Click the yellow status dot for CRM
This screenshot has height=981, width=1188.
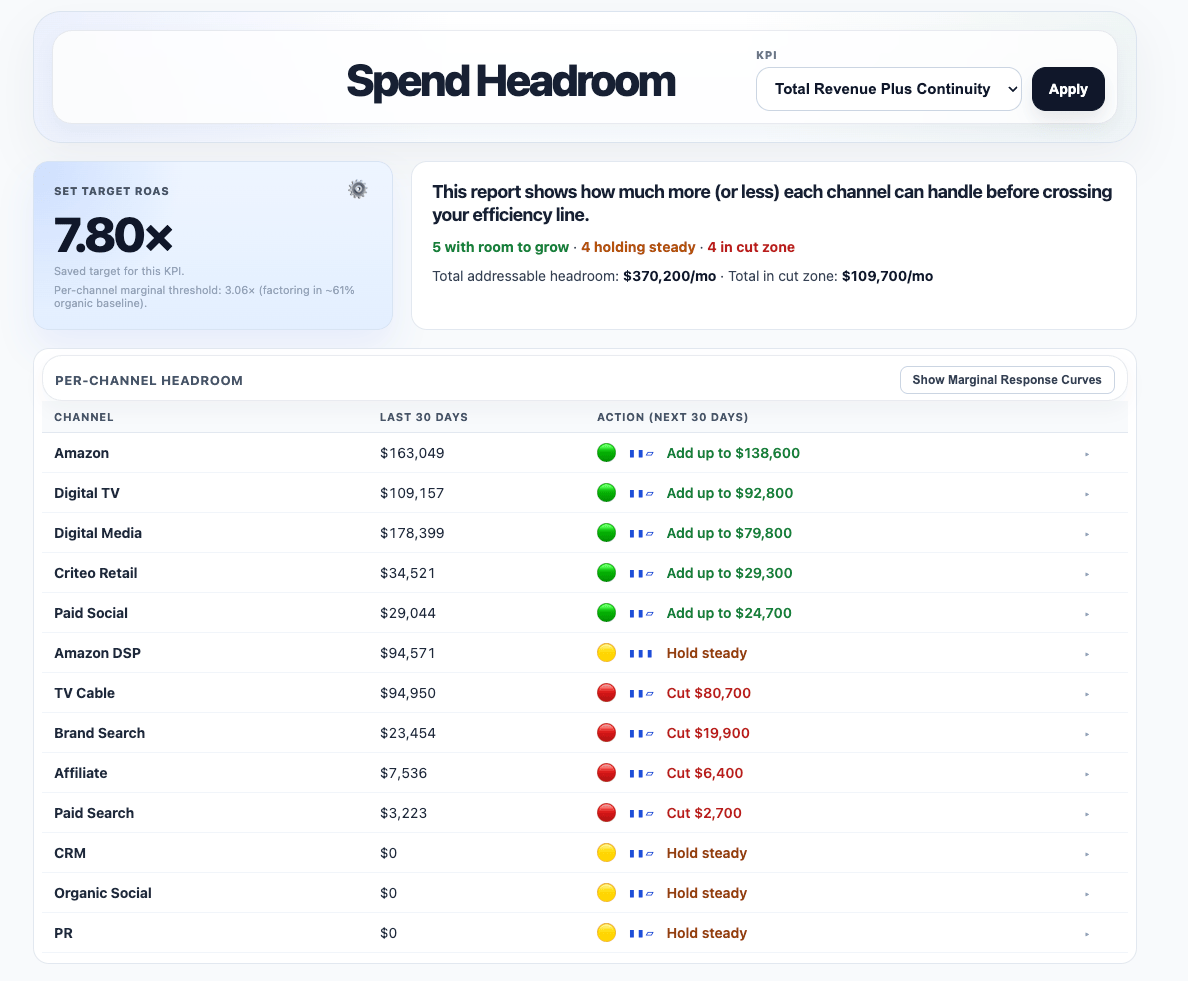(606, 853)
